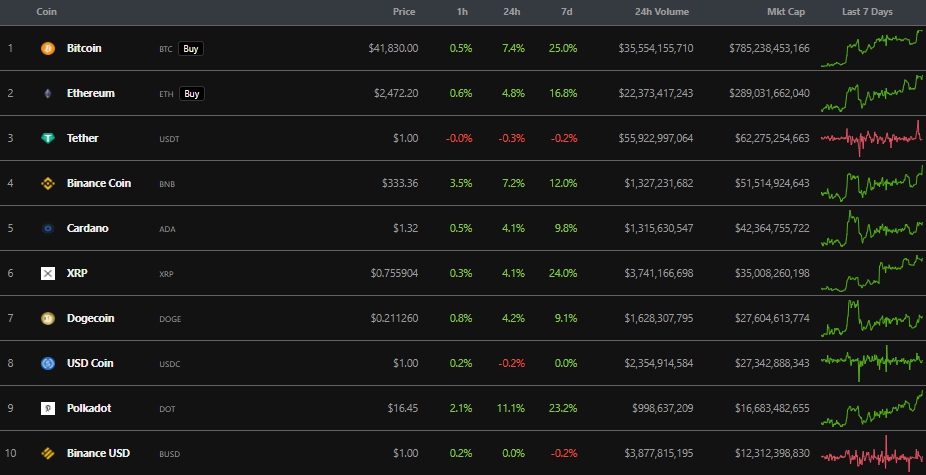This screenshot has width=926, height=475.
Task: Open Tether's red 7-day sparkline chart
Action: pyautogui.click(x=872, y=138)
